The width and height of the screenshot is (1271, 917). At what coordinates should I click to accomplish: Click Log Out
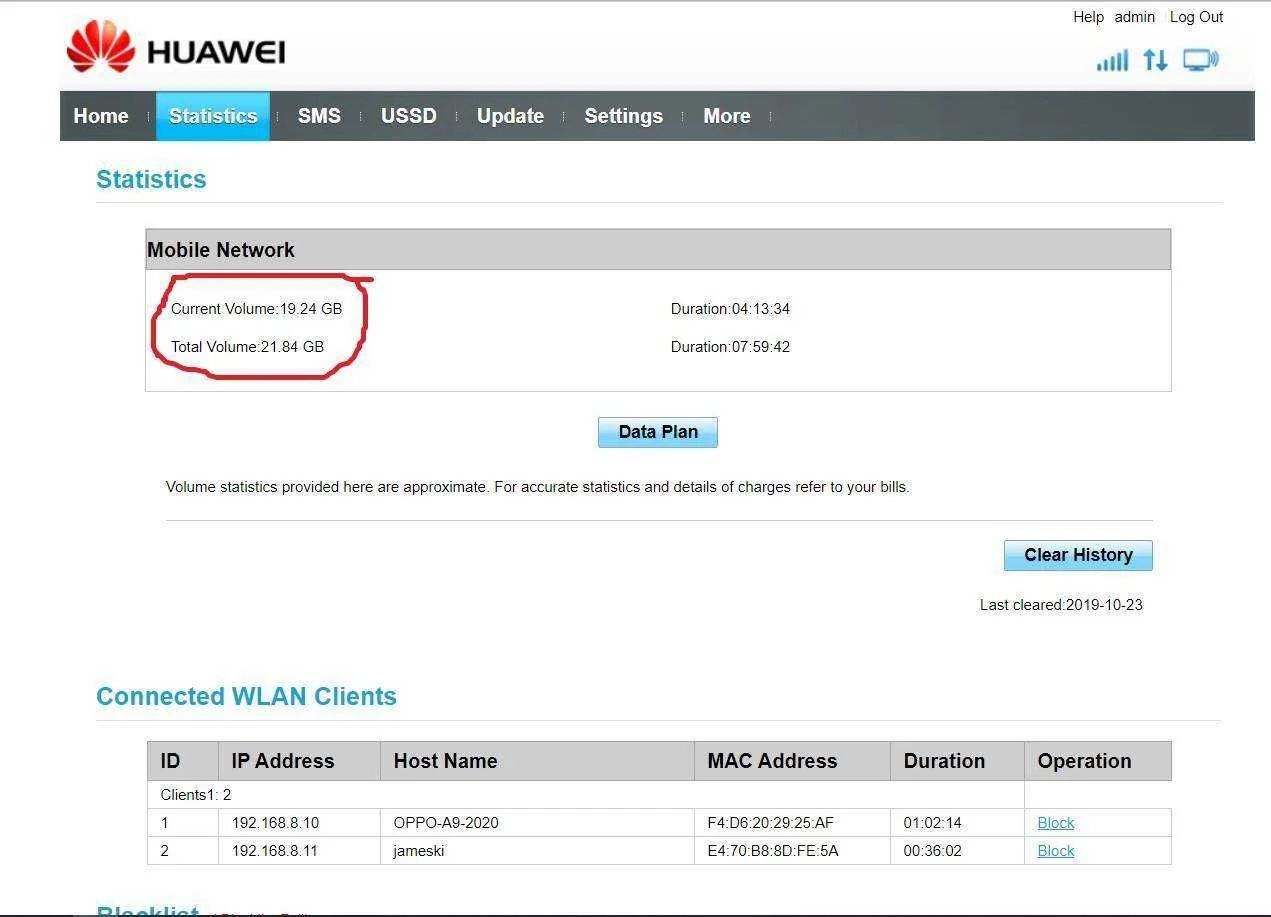coord(1197,17)
